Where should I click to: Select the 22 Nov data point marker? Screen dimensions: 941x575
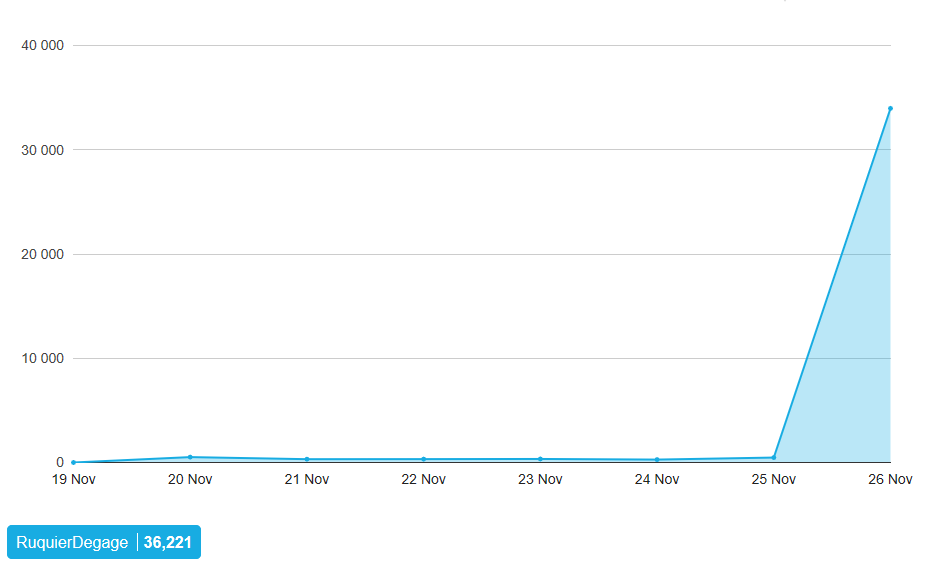point(424,459)
